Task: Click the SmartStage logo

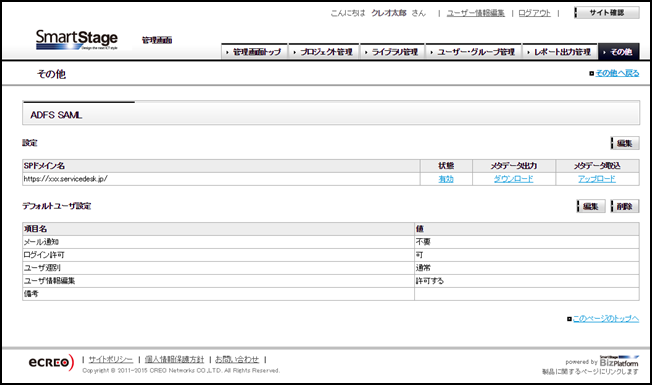Action: coord(77,40)
